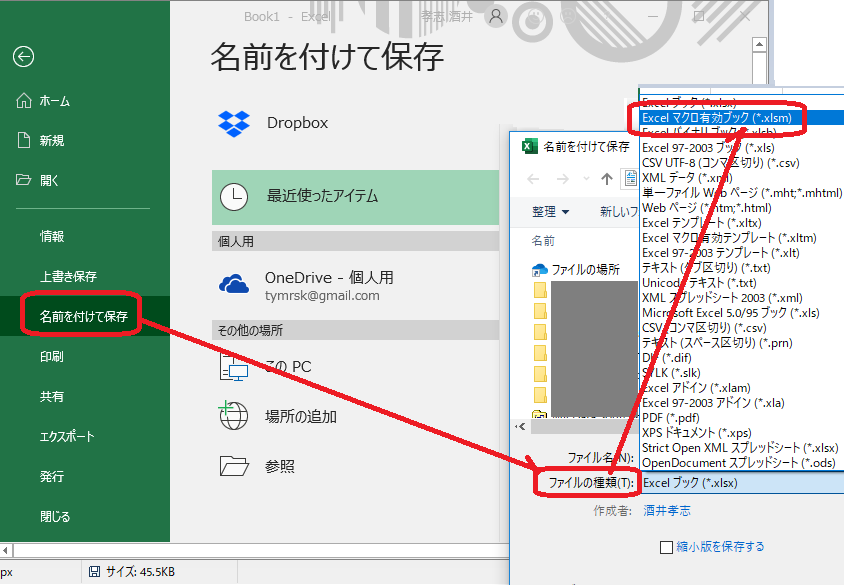Image resolution: width=844 pixels, height=586 pixels.
Task: Select XPS ドキュメント (*.xps)
Action: pyautogui.click(x=743, y=433)
